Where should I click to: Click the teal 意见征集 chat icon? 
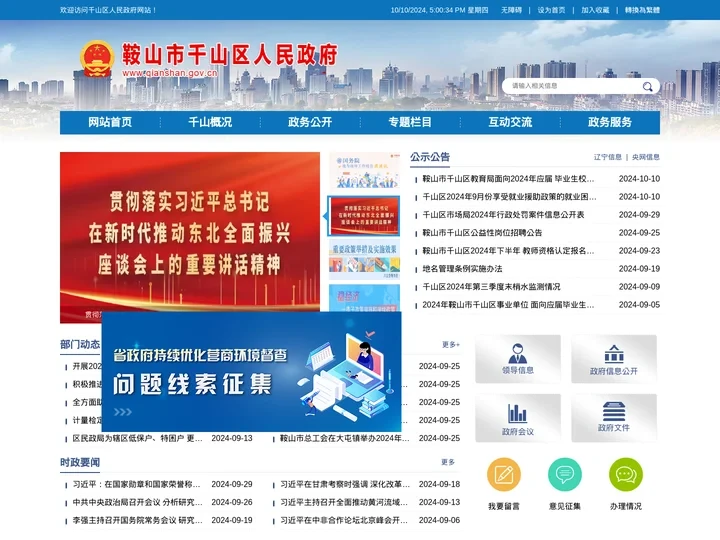(x=565, y=475)
